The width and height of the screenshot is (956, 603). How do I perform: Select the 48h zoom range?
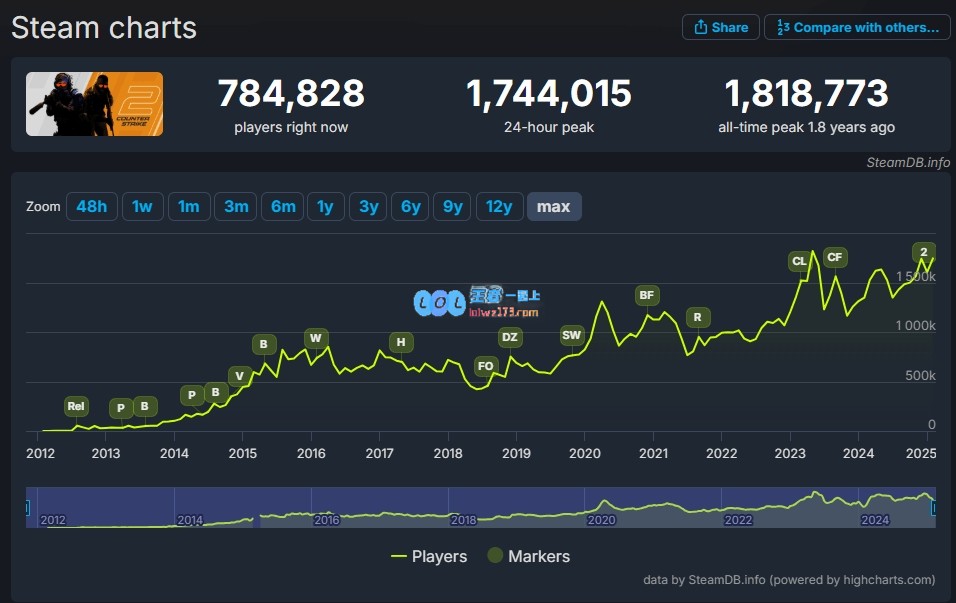(x=91, y=206)
